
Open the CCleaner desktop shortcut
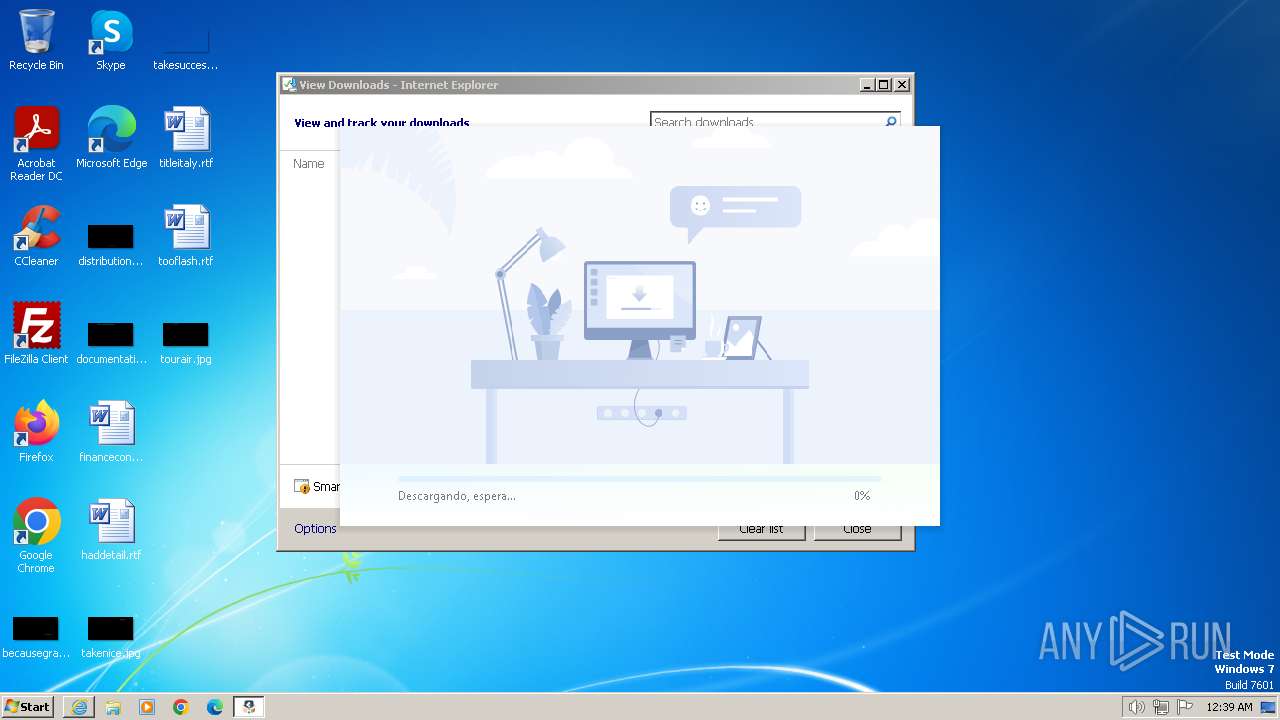pos(36,236)
